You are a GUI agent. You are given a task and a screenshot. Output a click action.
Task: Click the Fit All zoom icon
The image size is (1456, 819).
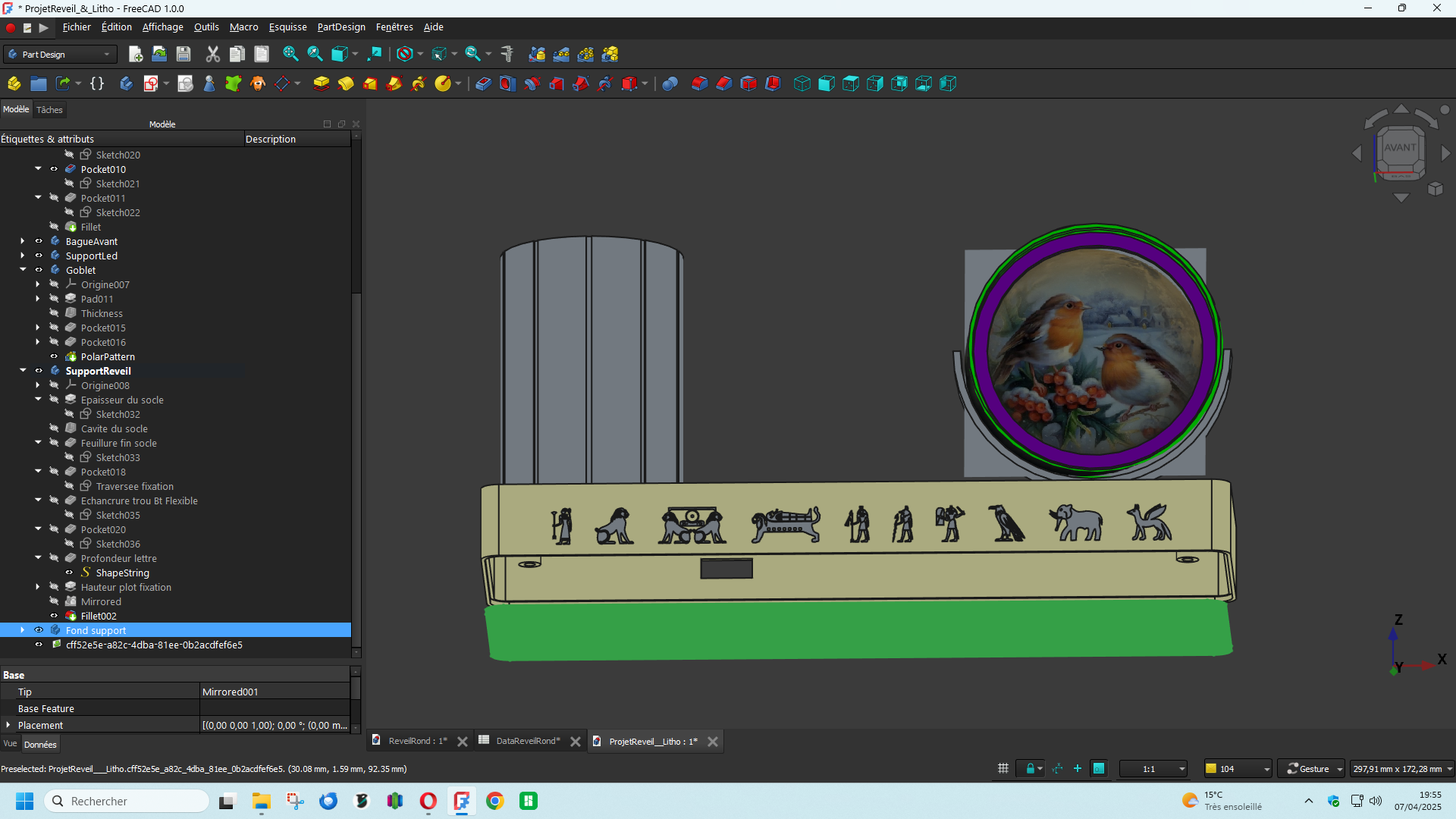coord(290,54)
